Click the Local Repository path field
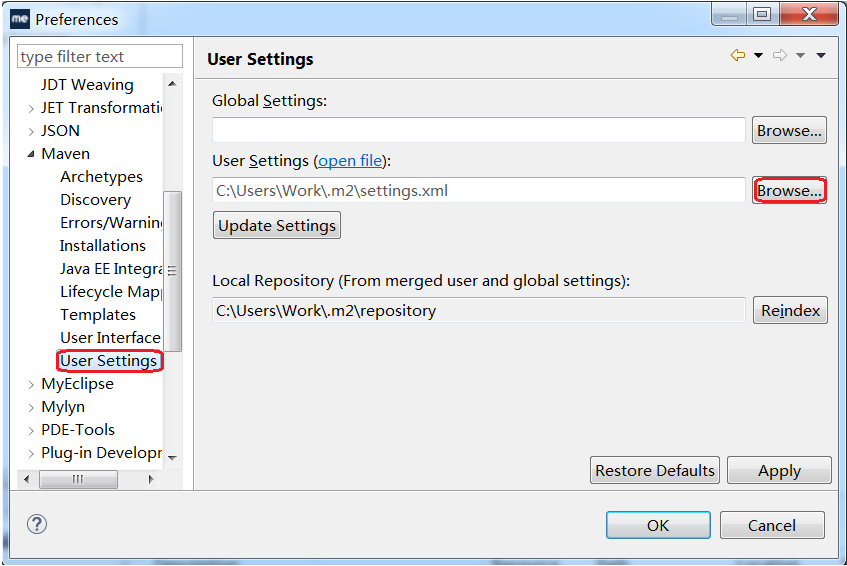Screen dimensions: 847x566 479,310
